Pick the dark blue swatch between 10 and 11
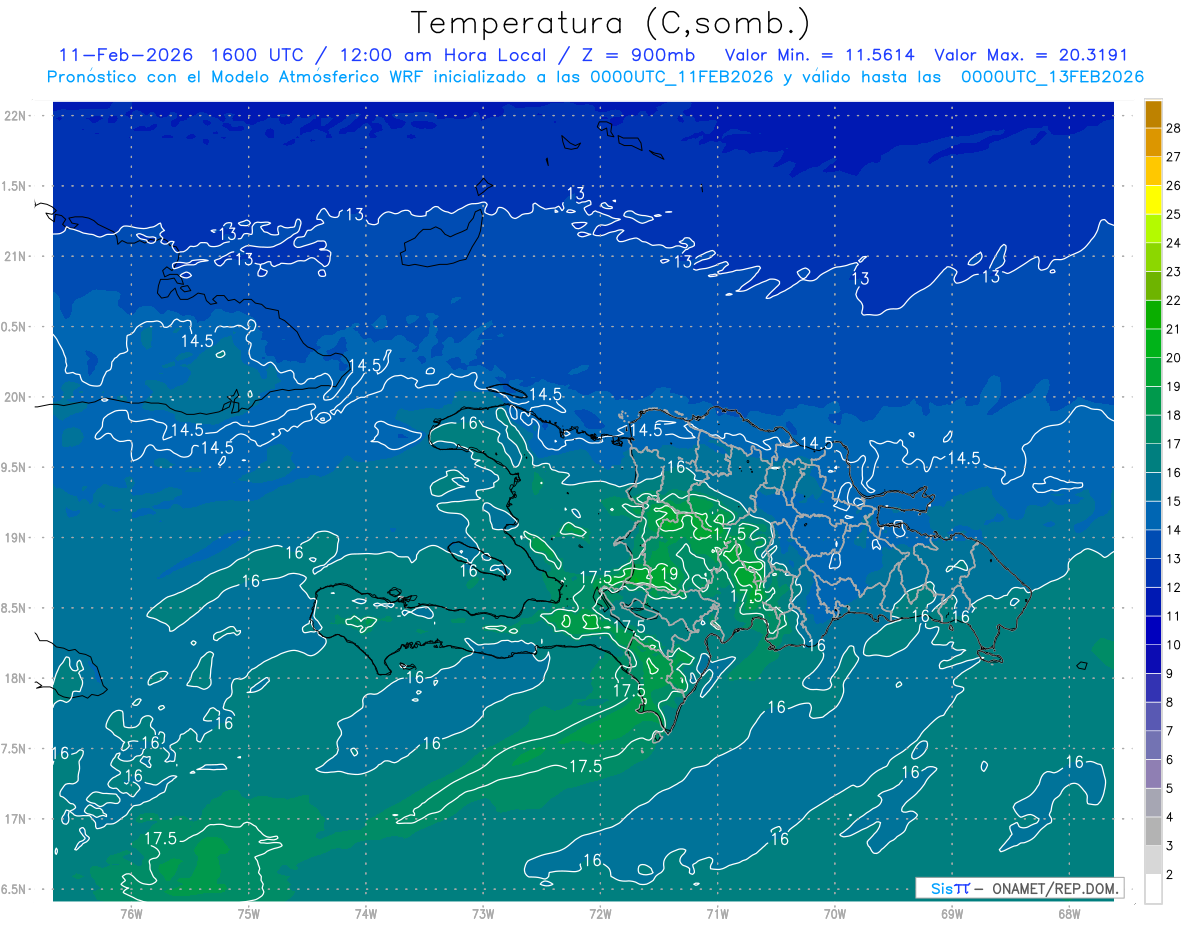The width and height of the screenshot is (1200, 927). [x=1153, y=630]
